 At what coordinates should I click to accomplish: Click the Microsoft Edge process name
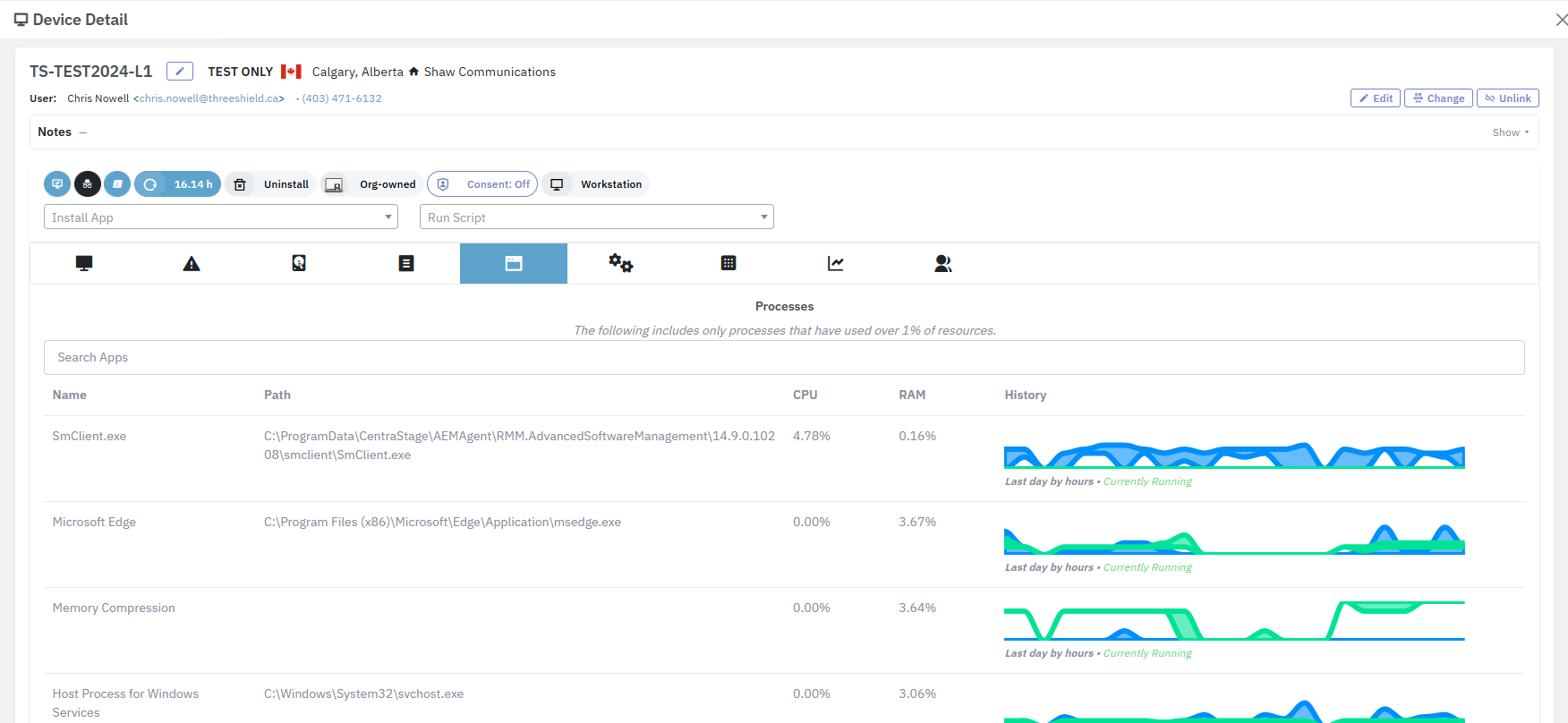point(94,522)
